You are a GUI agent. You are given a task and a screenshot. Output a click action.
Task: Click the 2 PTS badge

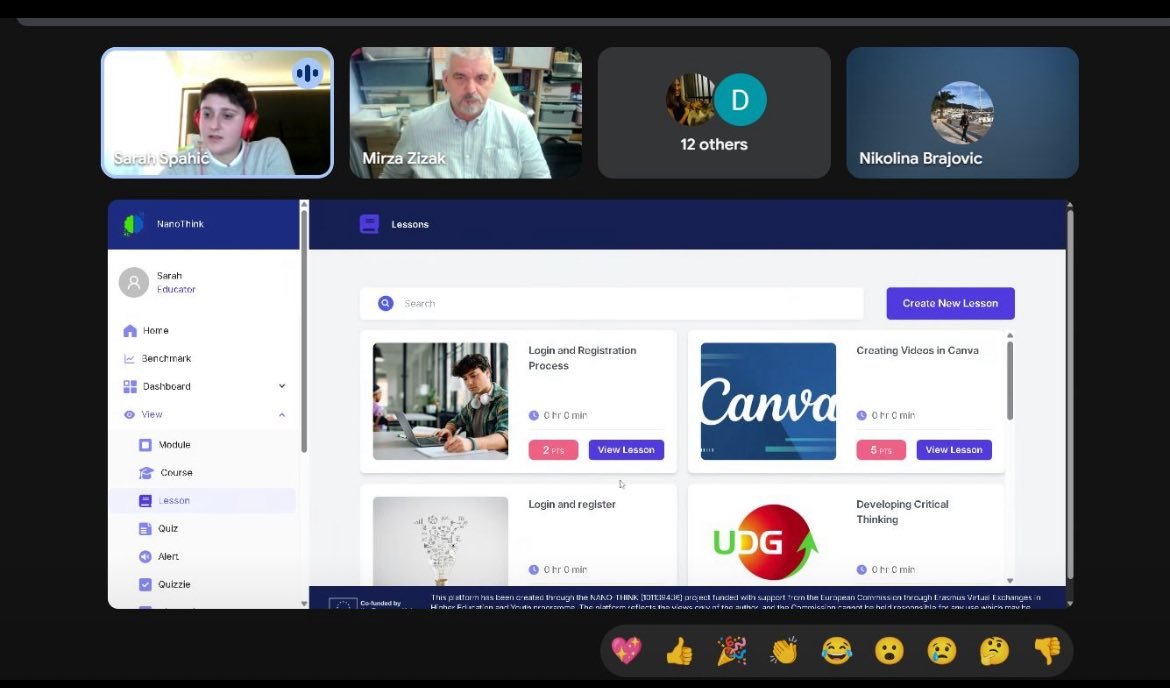tap(553, 450)
